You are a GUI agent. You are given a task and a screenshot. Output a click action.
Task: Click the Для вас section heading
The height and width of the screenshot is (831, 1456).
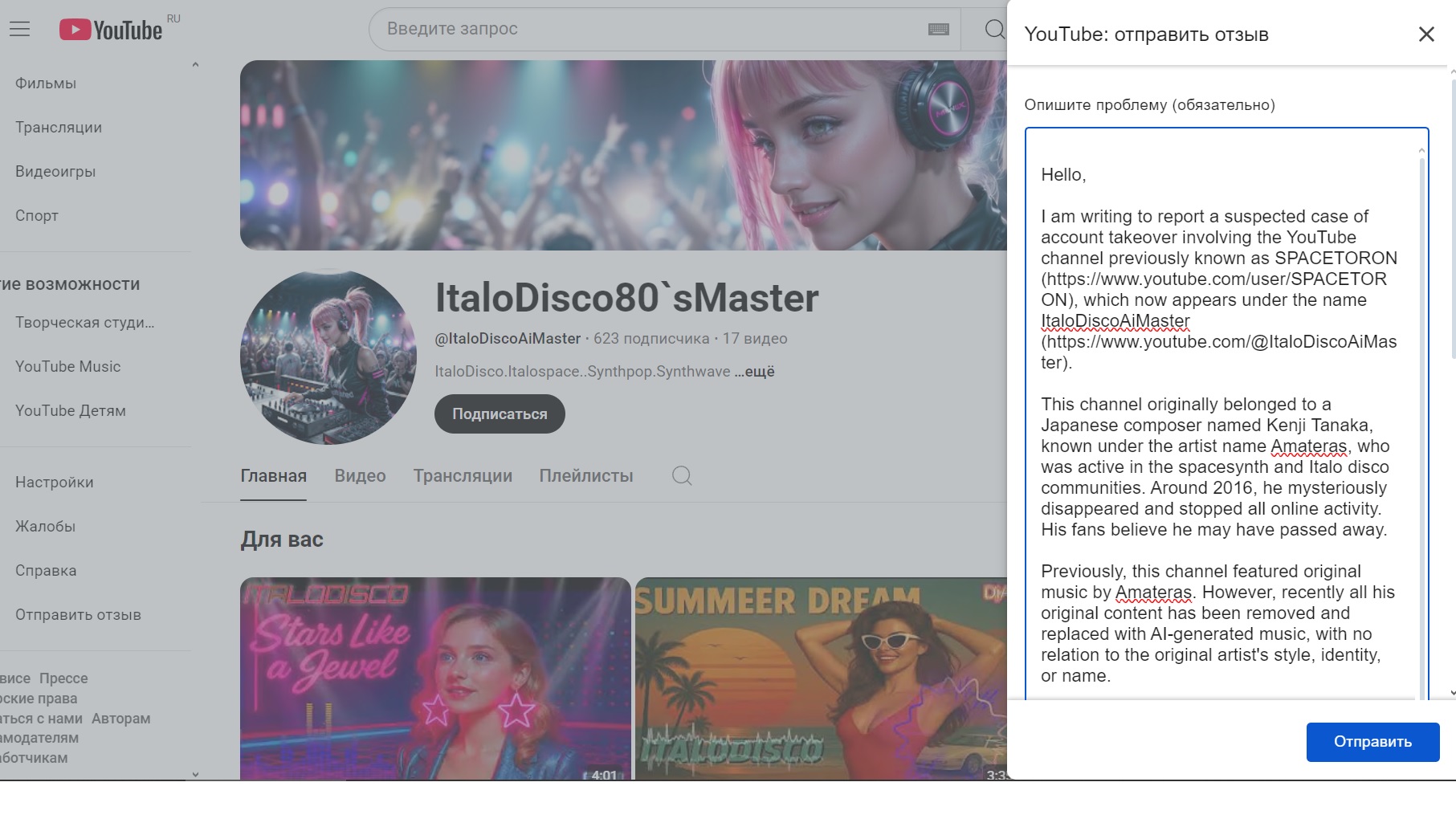pyautogui.click(x=282, y=540)
